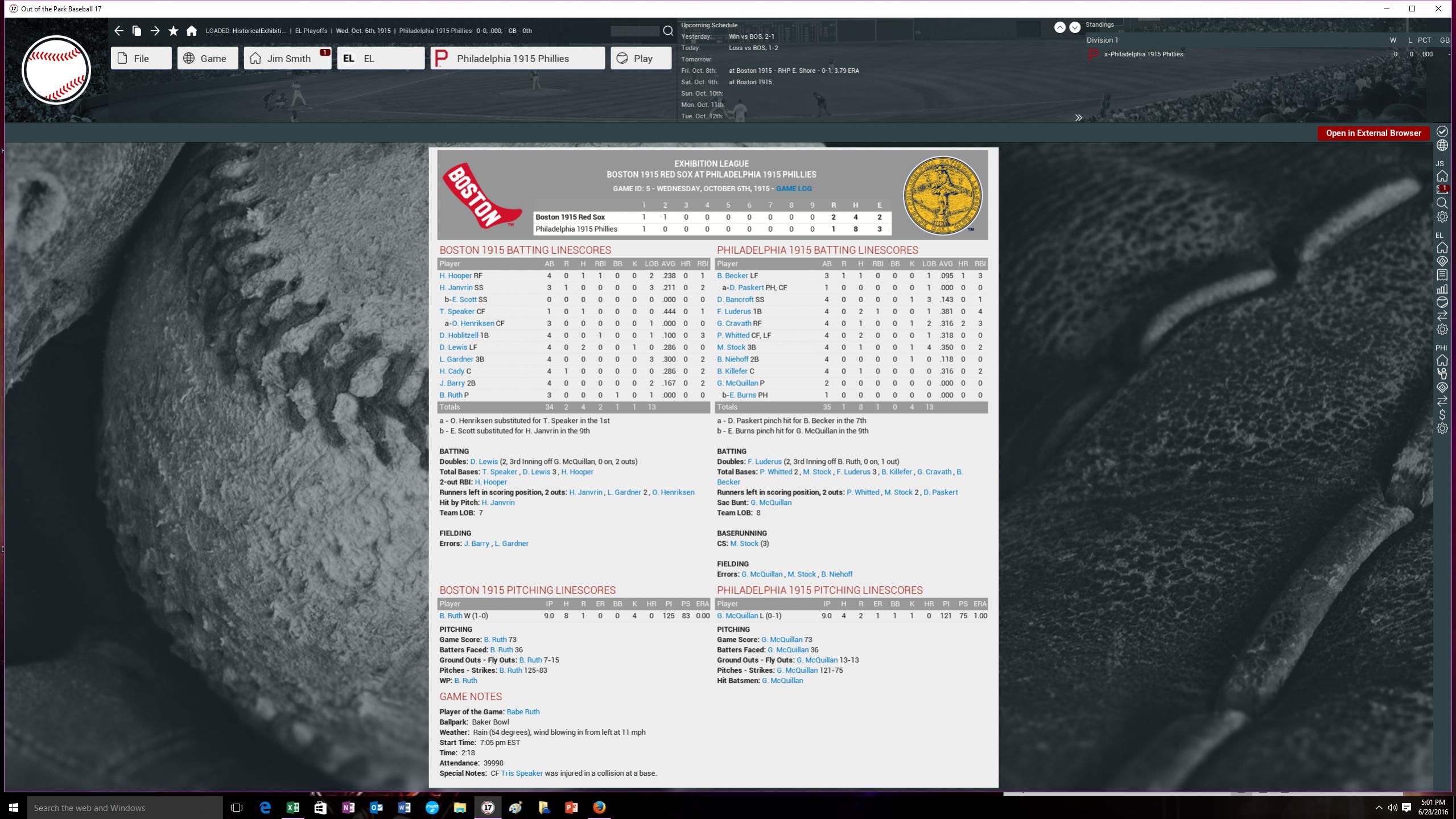
Task: Expand the standings panel double chevron
Action: click(1078, 118)
